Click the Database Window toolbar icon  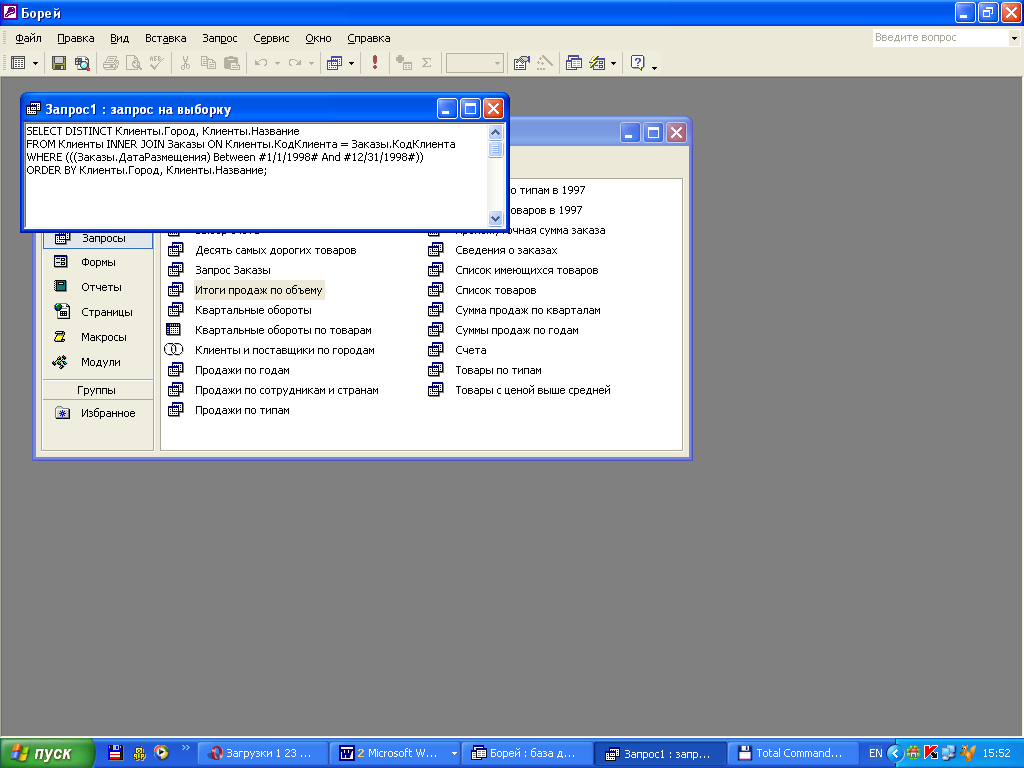coord(573,63)
